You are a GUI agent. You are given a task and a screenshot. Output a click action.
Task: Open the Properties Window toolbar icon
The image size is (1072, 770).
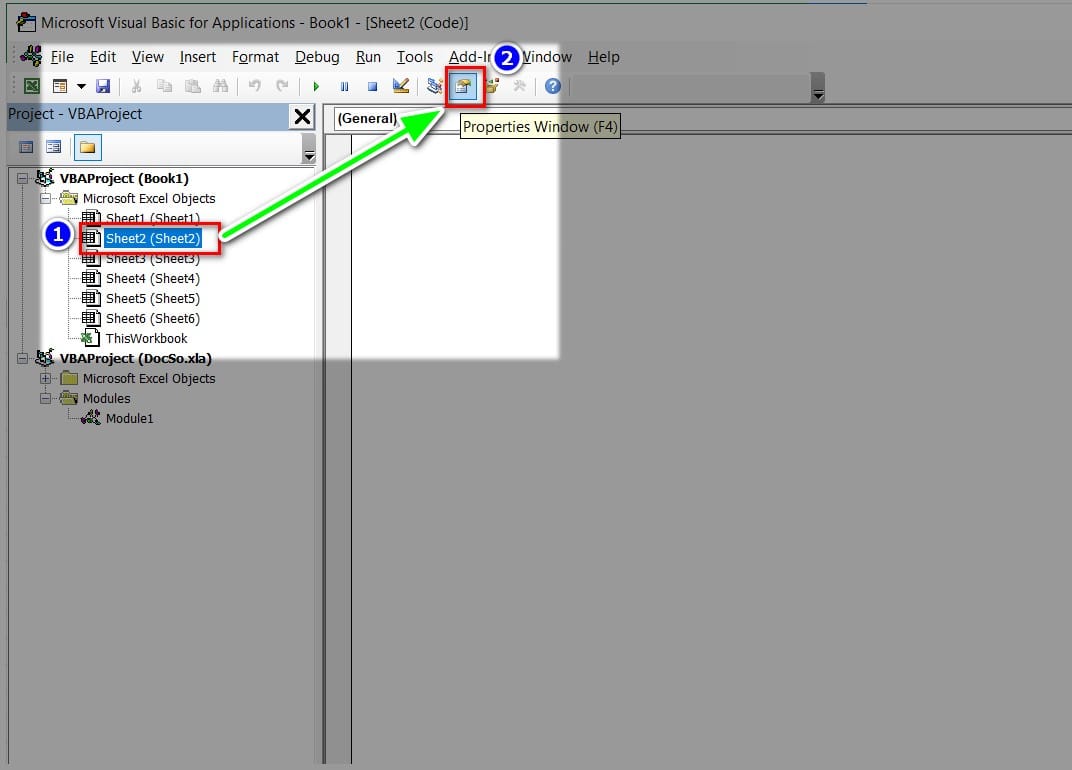(x=463, y=87)
